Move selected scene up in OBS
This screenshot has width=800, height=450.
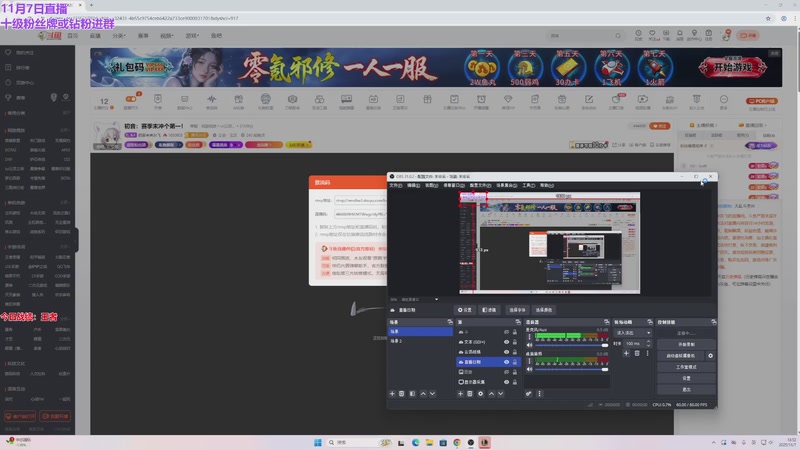pyautogui.click(x=423, y=394)
